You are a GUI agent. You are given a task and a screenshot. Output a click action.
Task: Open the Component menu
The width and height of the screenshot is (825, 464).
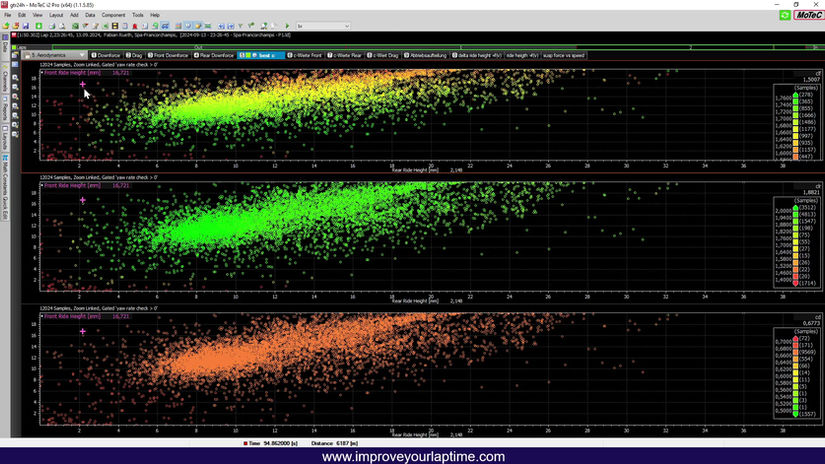[x=113, y=15]
